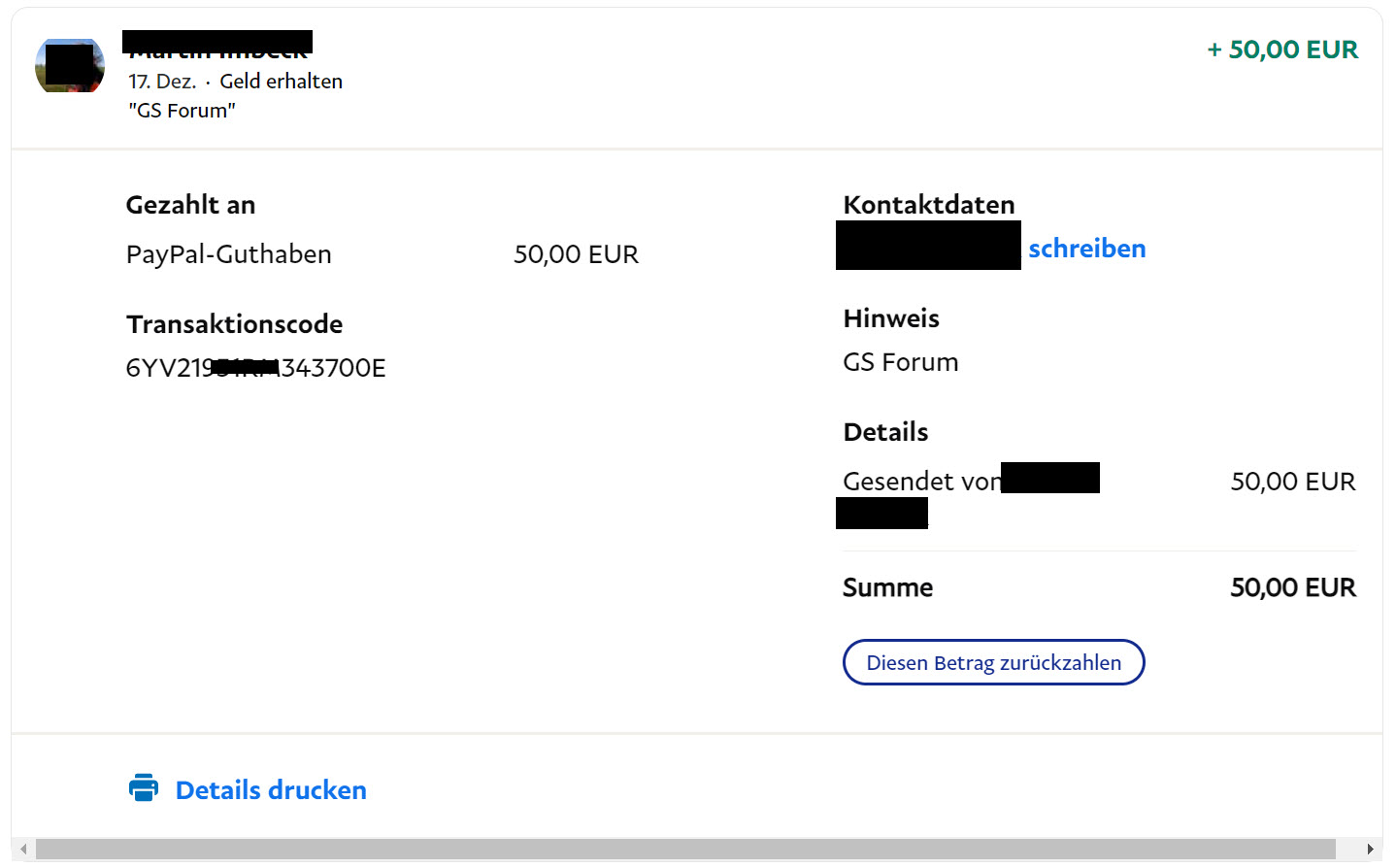Click the right arrow of horizontal scrollbar
The height and width of the screenshot is (868, 1396).
point(1369,850)
